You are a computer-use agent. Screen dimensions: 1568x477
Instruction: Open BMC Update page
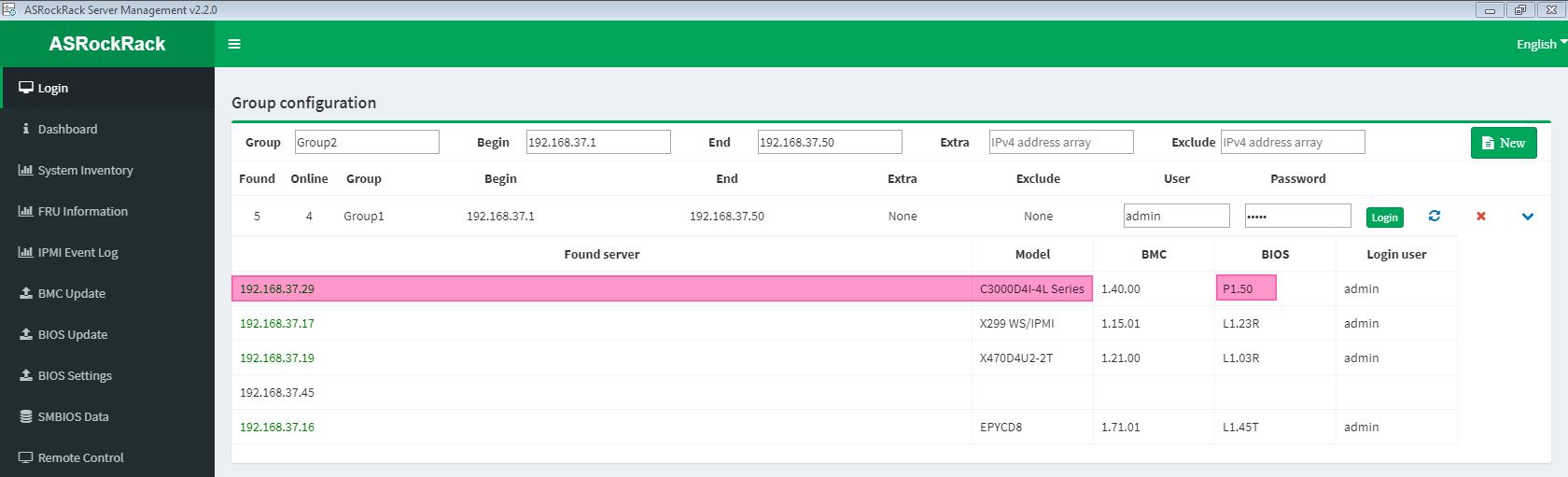[107, 293]
